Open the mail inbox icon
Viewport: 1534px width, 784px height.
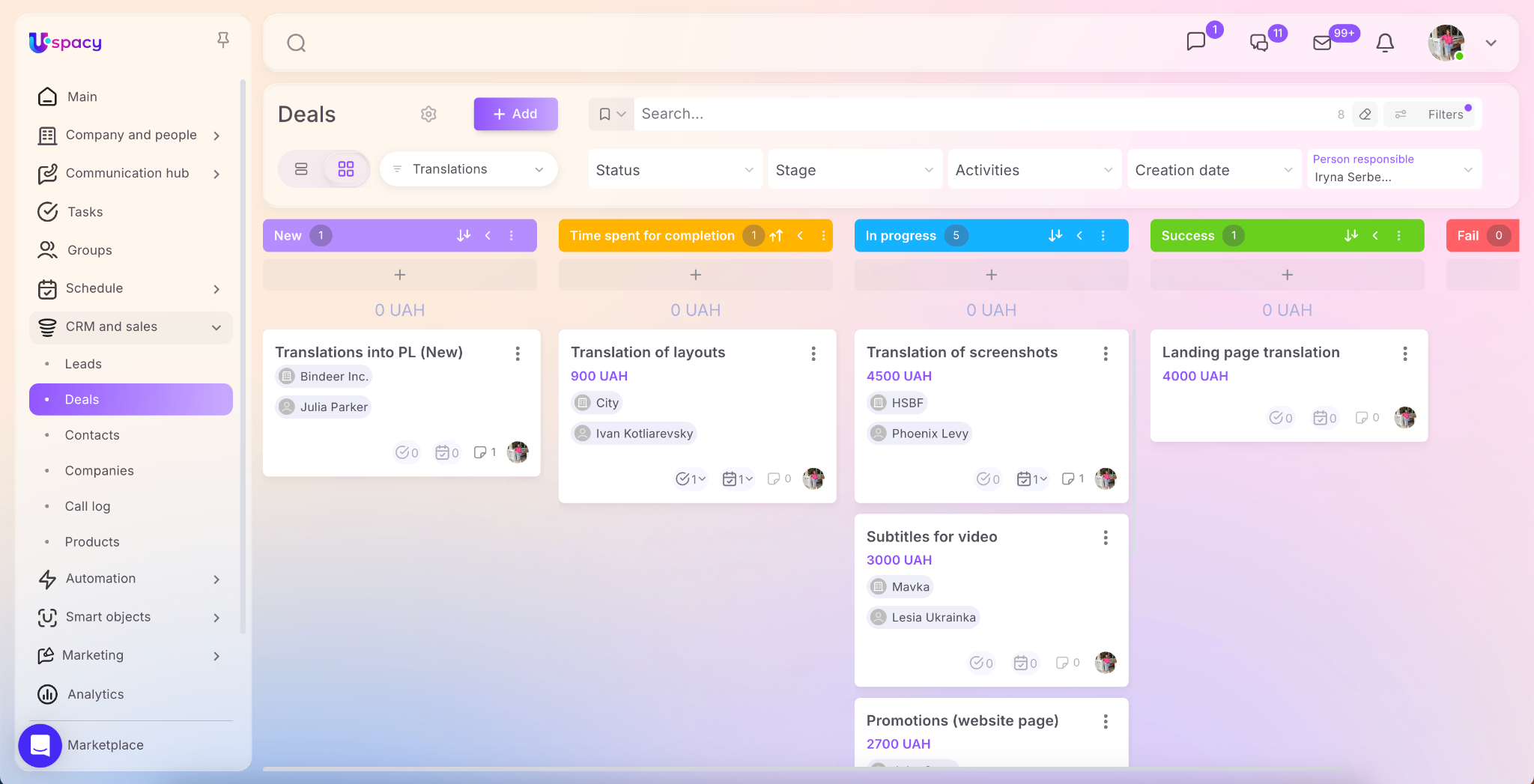pyautogui.click(x=1322, y=43)
